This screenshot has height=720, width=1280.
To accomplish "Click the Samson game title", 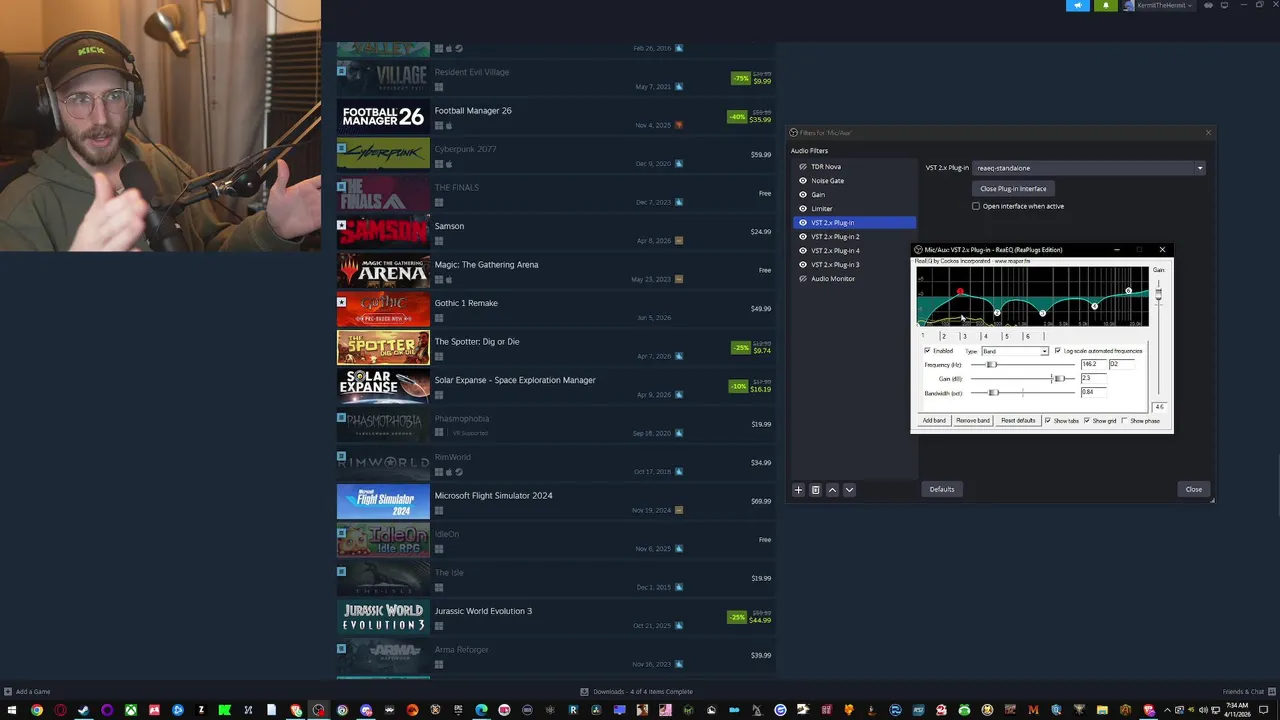I will pyautogui.click(x=449, y=226).
